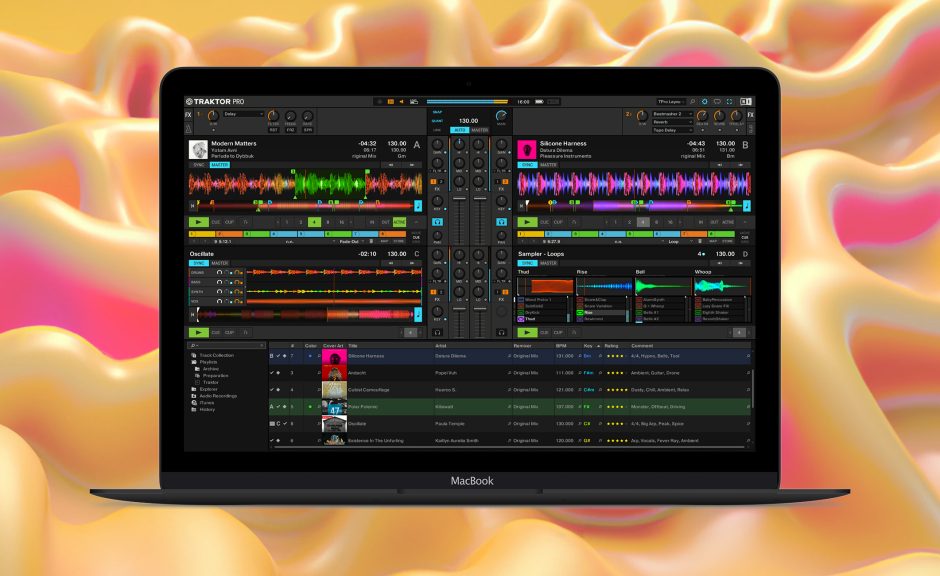The height and width of the screenshot is (576, 940).
Task: Click the headphone cue icon for Deck B
Action: [x=501, y=221]
